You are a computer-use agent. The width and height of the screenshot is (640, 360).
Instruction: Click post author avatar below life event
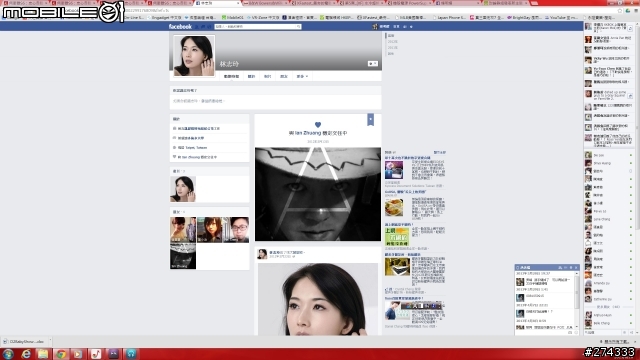click(262, 254)
